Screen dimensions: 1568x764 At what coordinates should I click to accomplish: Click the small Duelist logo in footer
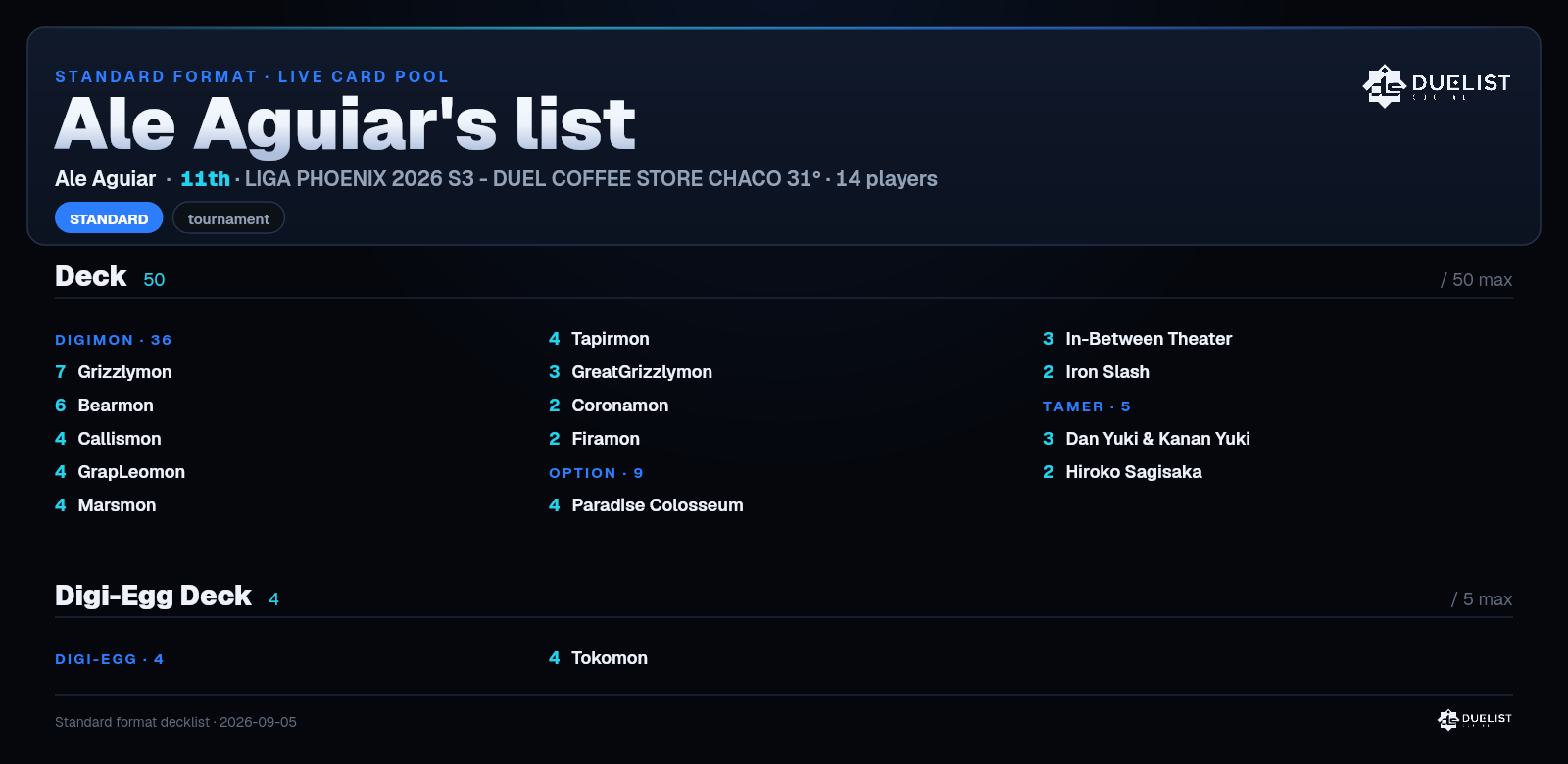1475,720
